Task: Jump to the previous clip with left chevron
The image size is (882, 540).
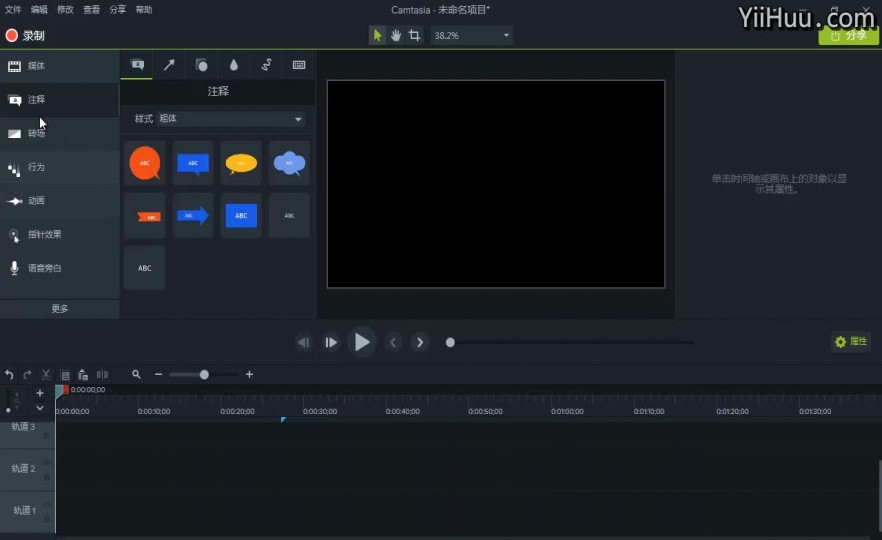Action: pyautogui.click(x=393, y=343)
